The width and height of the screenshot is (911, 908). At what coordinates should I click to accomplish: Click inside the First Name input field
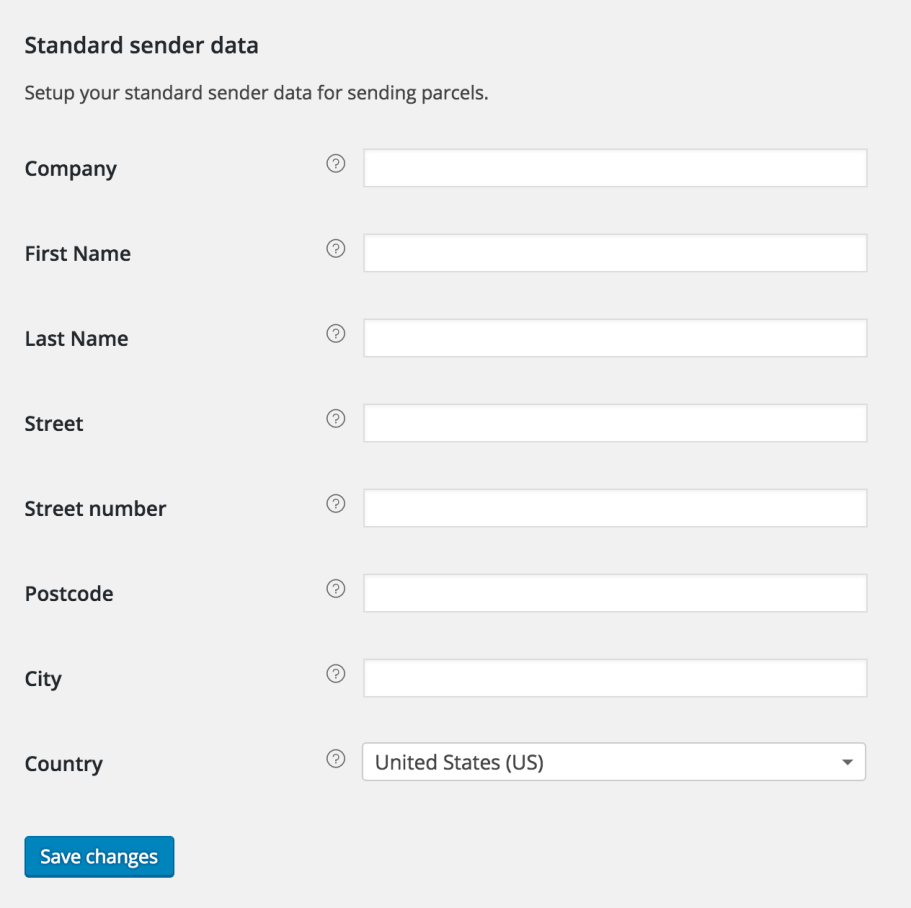click(614, 252)
